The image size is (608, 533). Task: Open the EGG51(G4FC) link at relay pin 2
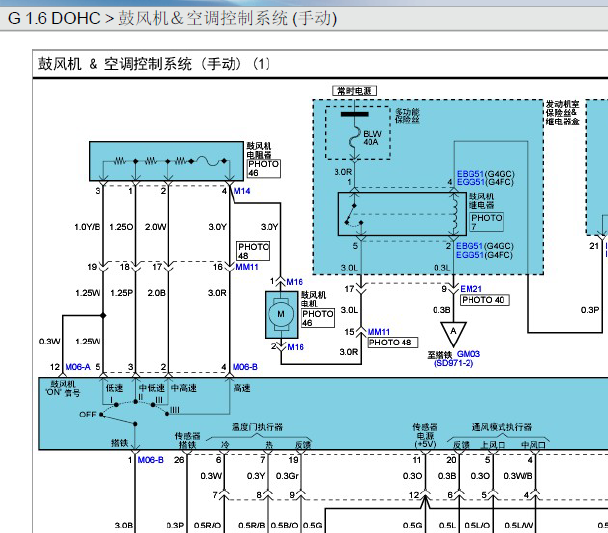(484, 255)
